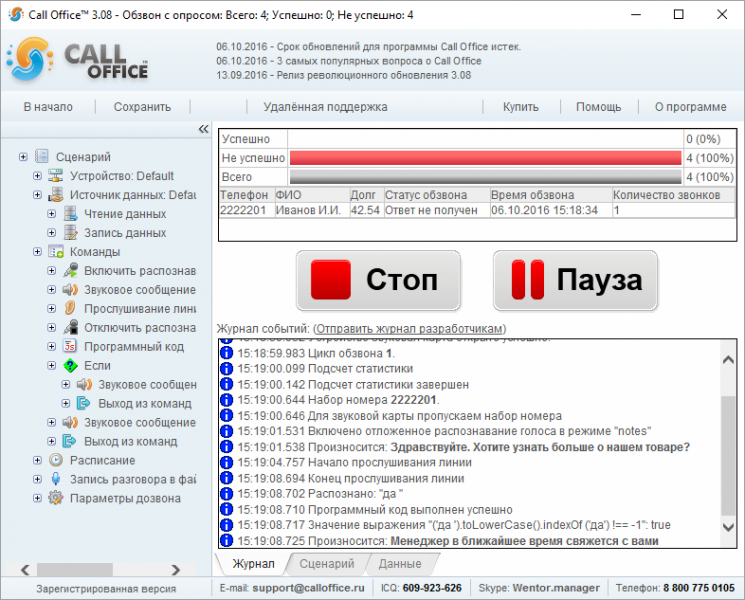The width and height of the screenshot is (745, 600).
Task: Click the Устройство: Default device icon
Action: point(56,176)
